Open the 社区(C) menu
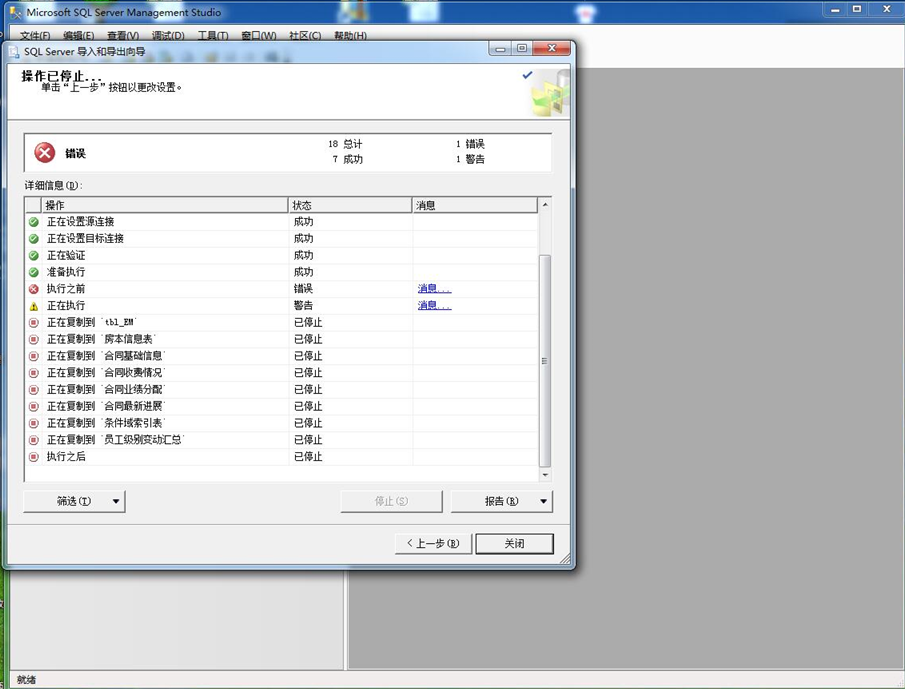Image resolution: width=905 pixels, height=689 pixels. pyautogui.click(x=305, y=36)
